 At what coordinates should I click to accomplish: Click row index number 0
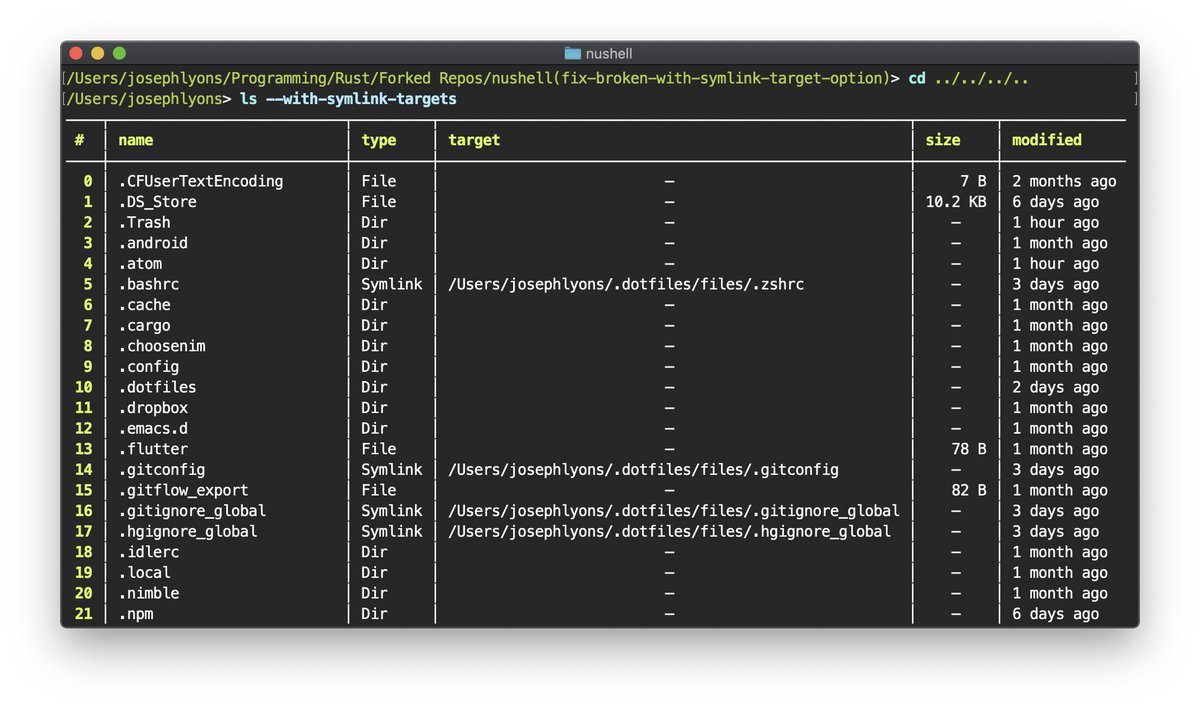click(x=88, y=181)
